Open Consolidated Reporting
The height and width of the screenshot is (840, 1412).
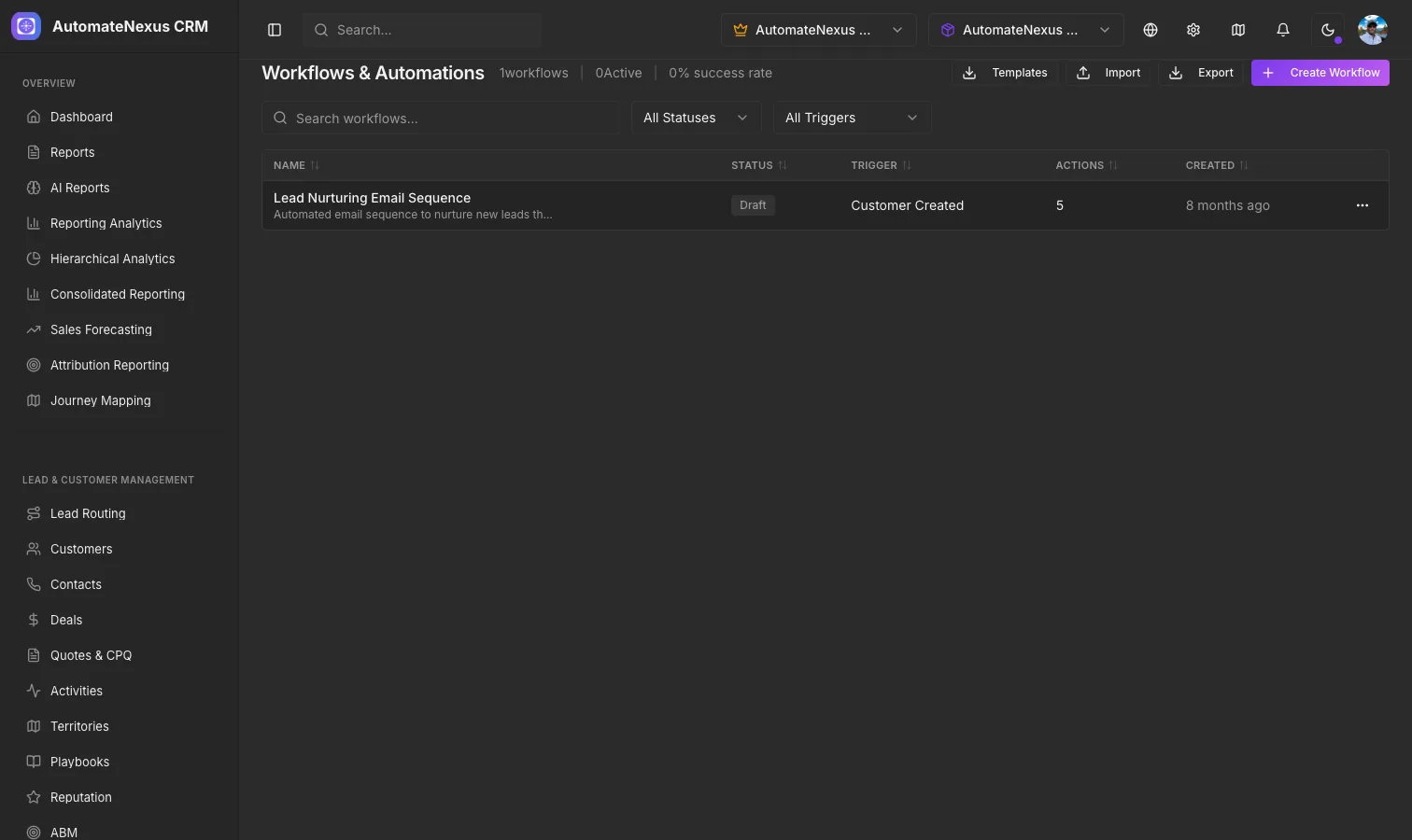tap(120, 294)
